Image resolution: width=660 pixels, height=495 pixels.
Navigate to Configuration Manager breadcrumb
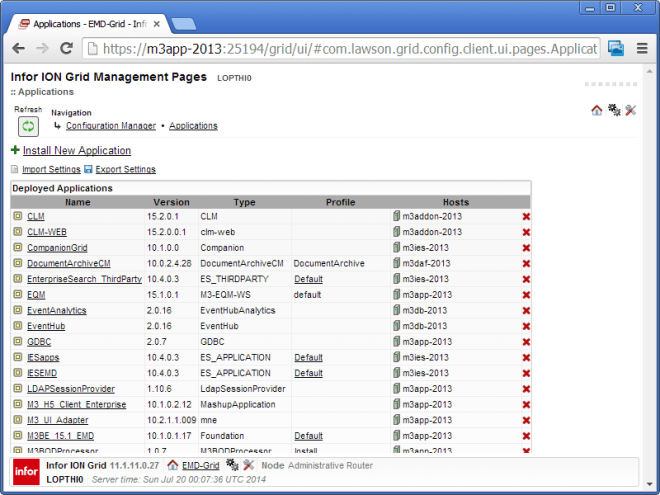[x=110, y=126]
